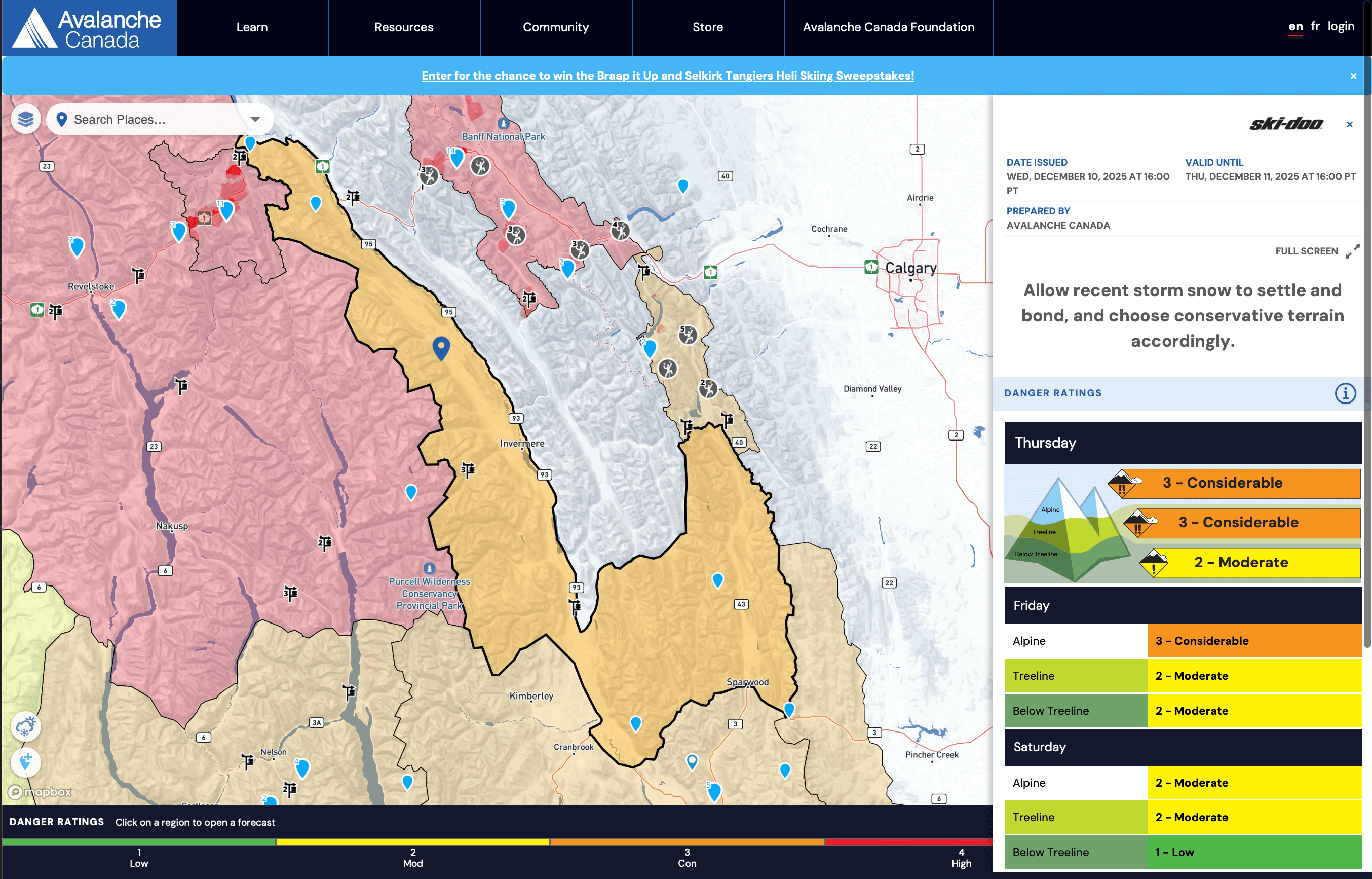The width and height of the screenshot is (1372, 879).
Task: Click the login link
Action: pos(1340,26)
